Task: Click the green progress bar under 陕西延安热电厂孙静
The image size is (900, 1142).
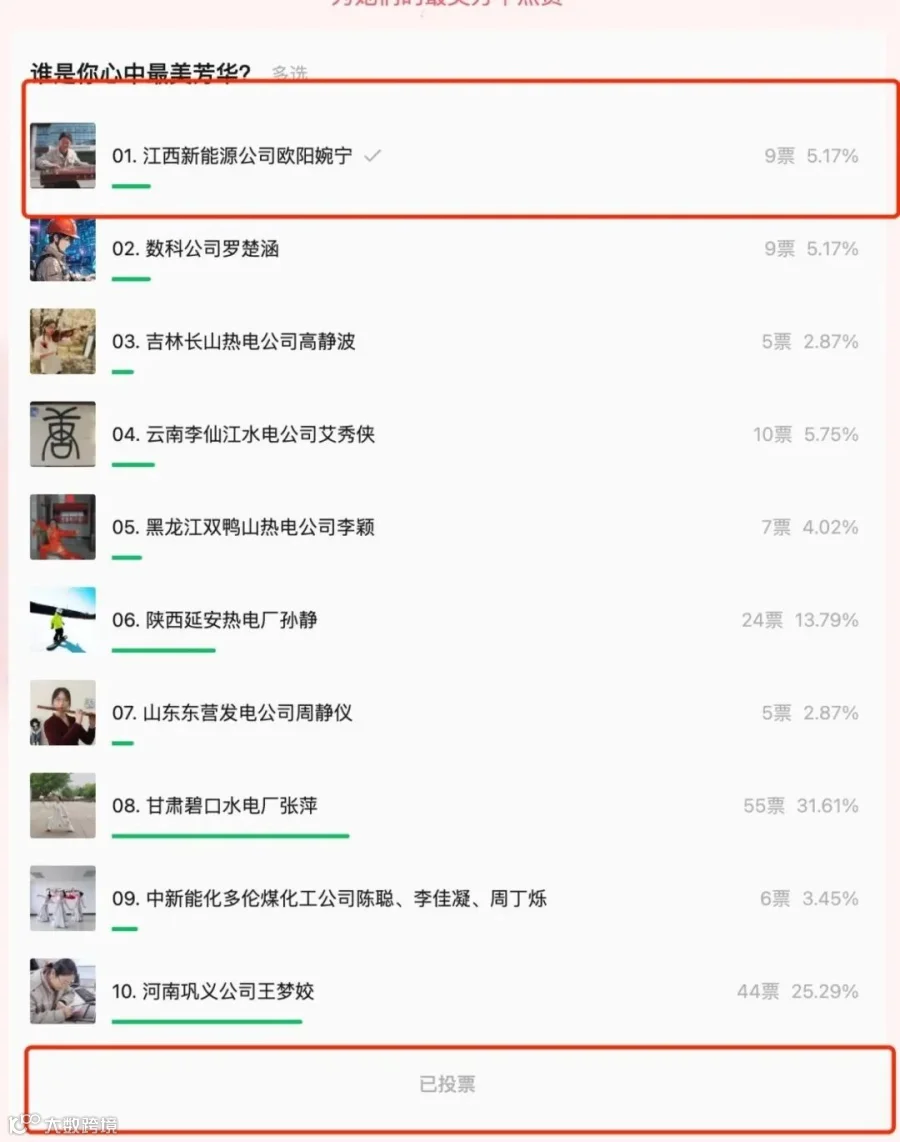Action: (x=164, y=650)
